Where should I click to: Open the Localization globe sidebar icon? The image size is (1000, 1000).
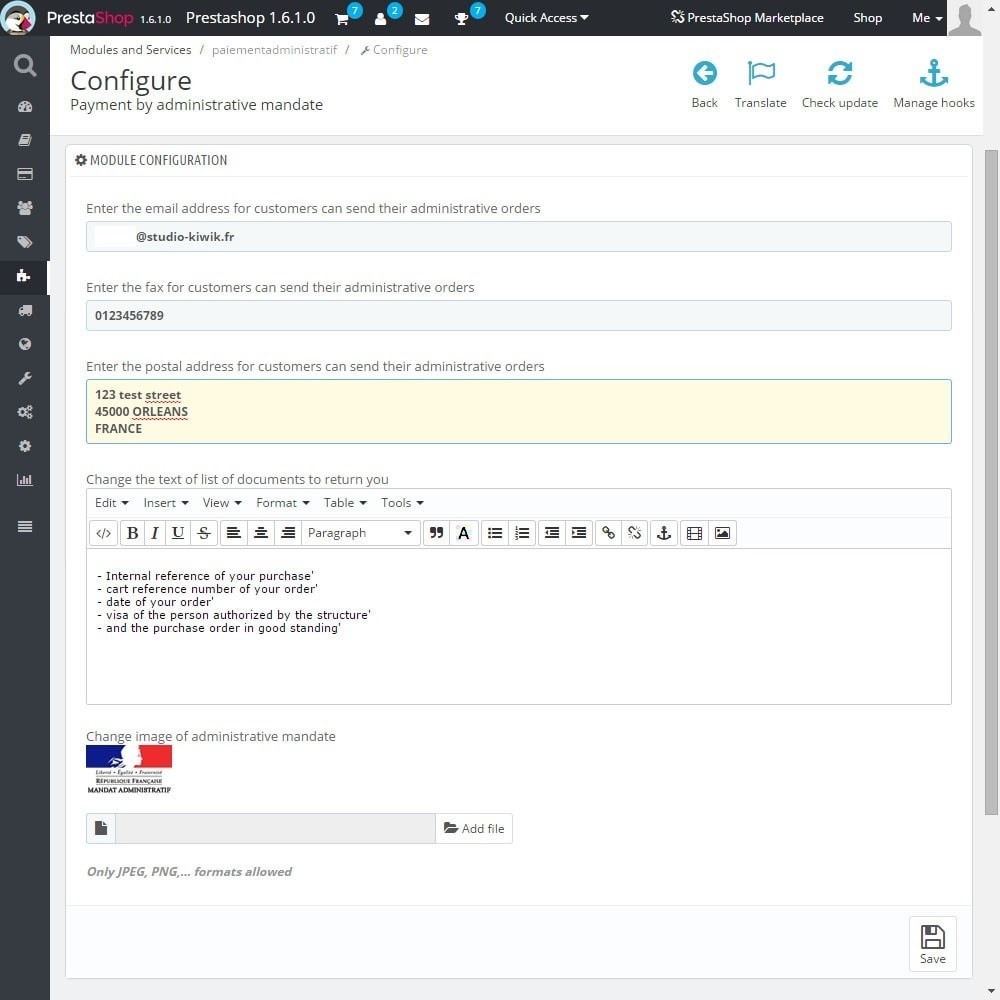pos(25,344)
